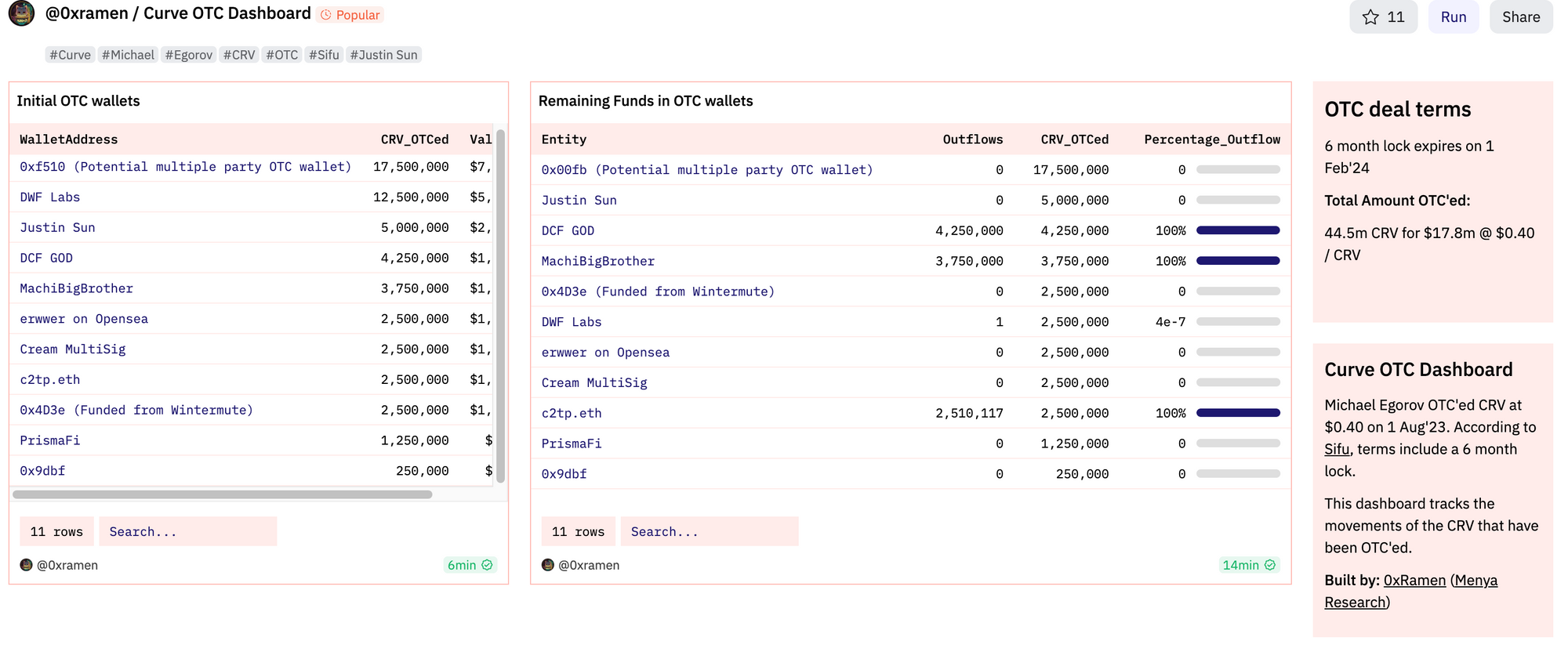This screenshot has height=666, width=1568.
Task: Click 12,500,000 value in DWF Labs row
Action: click(411, 197)
